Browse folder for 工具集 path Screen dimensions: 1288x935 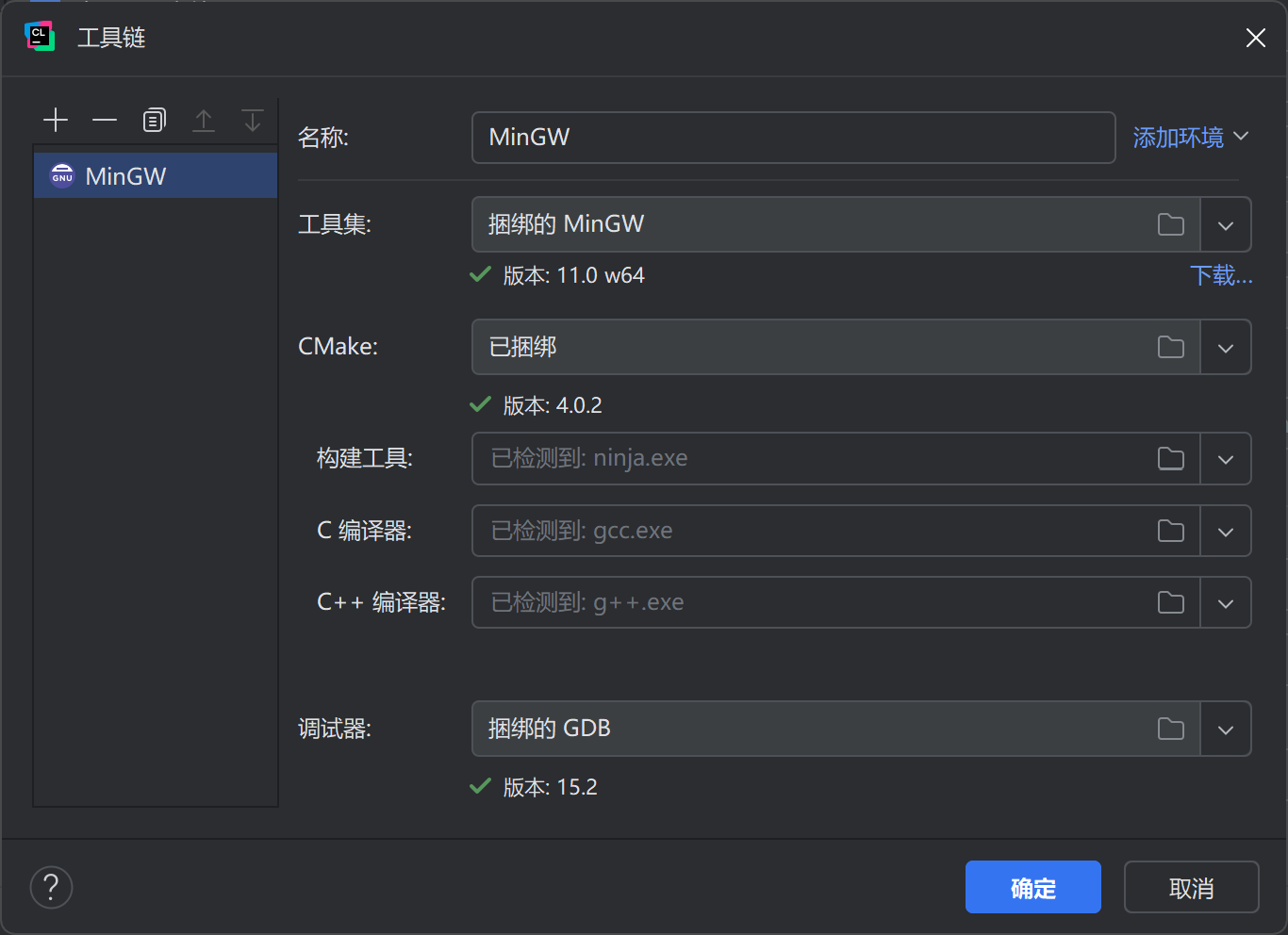tap(1171, 224)
